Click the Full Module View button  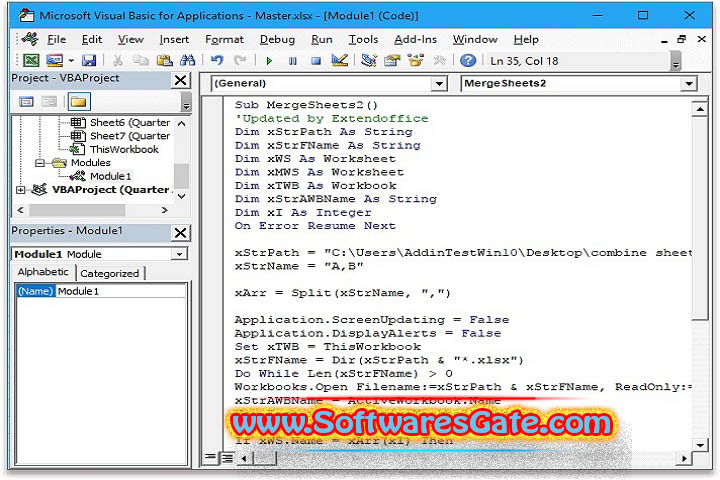click(227, 457)
